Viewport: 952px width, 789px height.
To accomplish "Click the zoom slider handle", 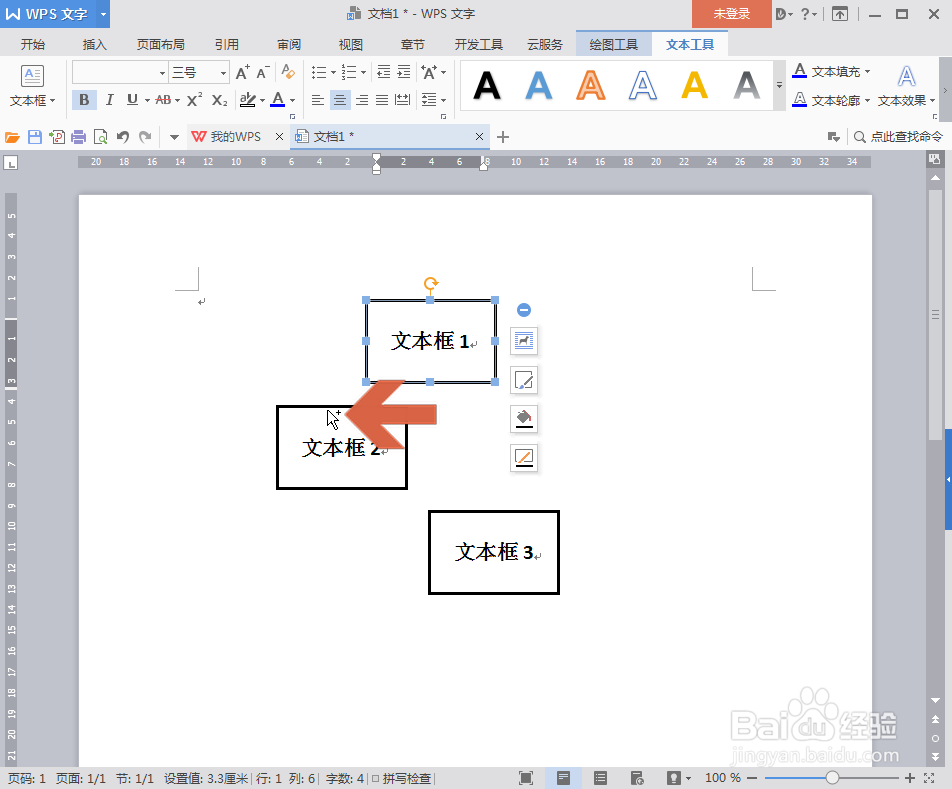I will (x=832, y=778).
